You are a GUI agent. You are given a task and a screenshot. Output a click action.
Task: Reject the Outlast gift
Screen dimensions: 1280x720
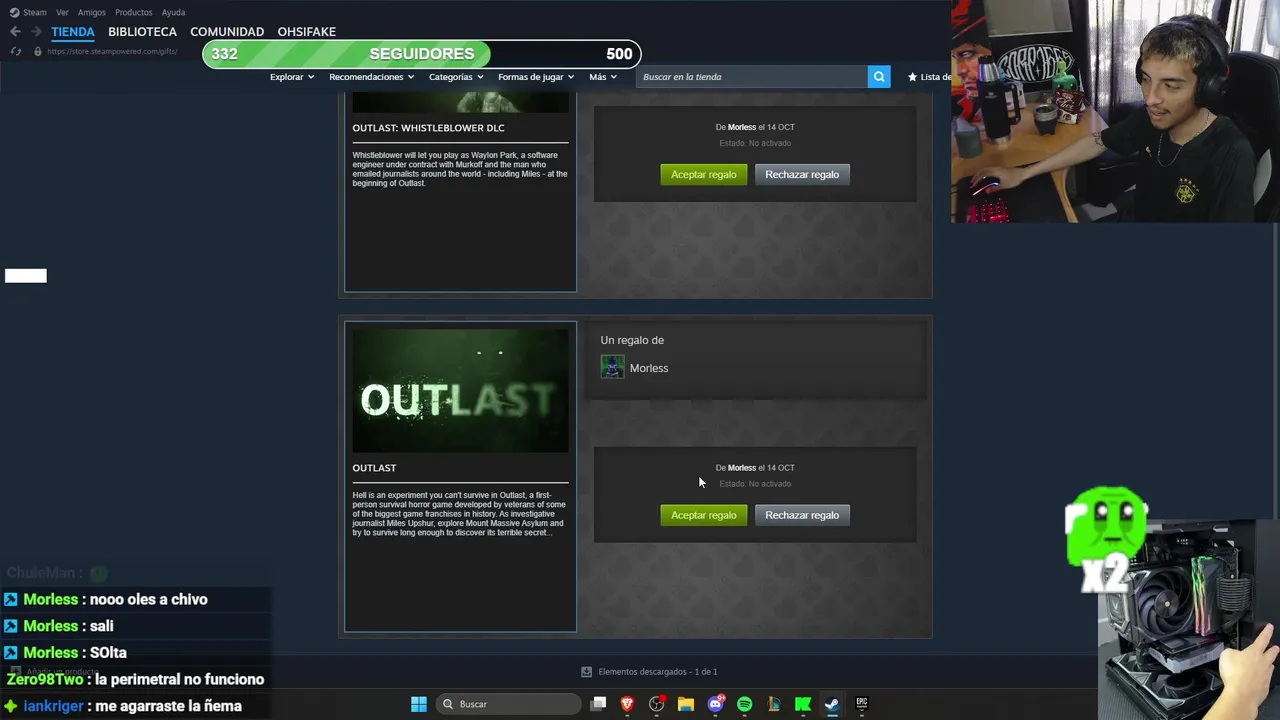click(802, 515)
